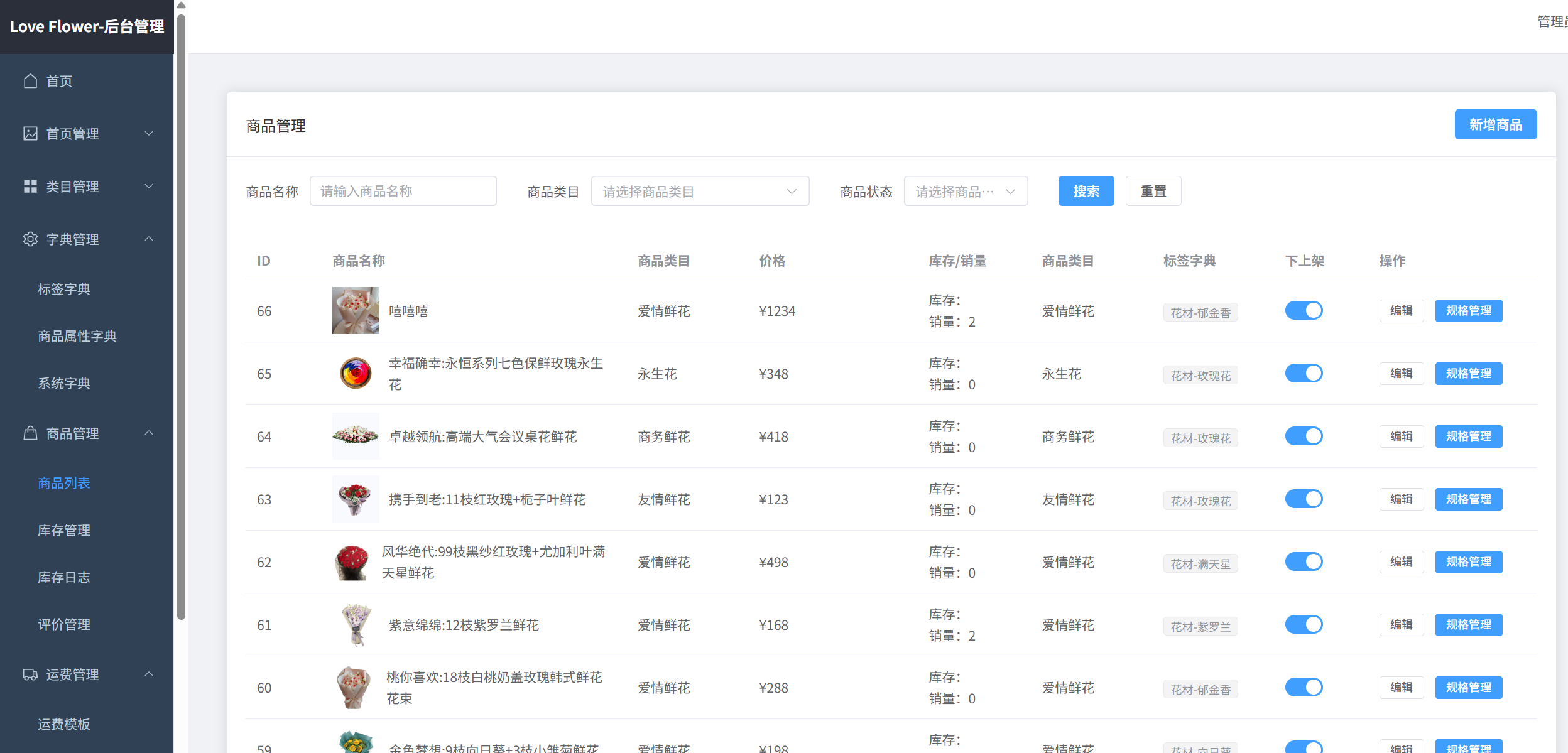Toggle shelf switch for product 63
This screenshot has height=753, width=1568.
[x=1304, y=499]
